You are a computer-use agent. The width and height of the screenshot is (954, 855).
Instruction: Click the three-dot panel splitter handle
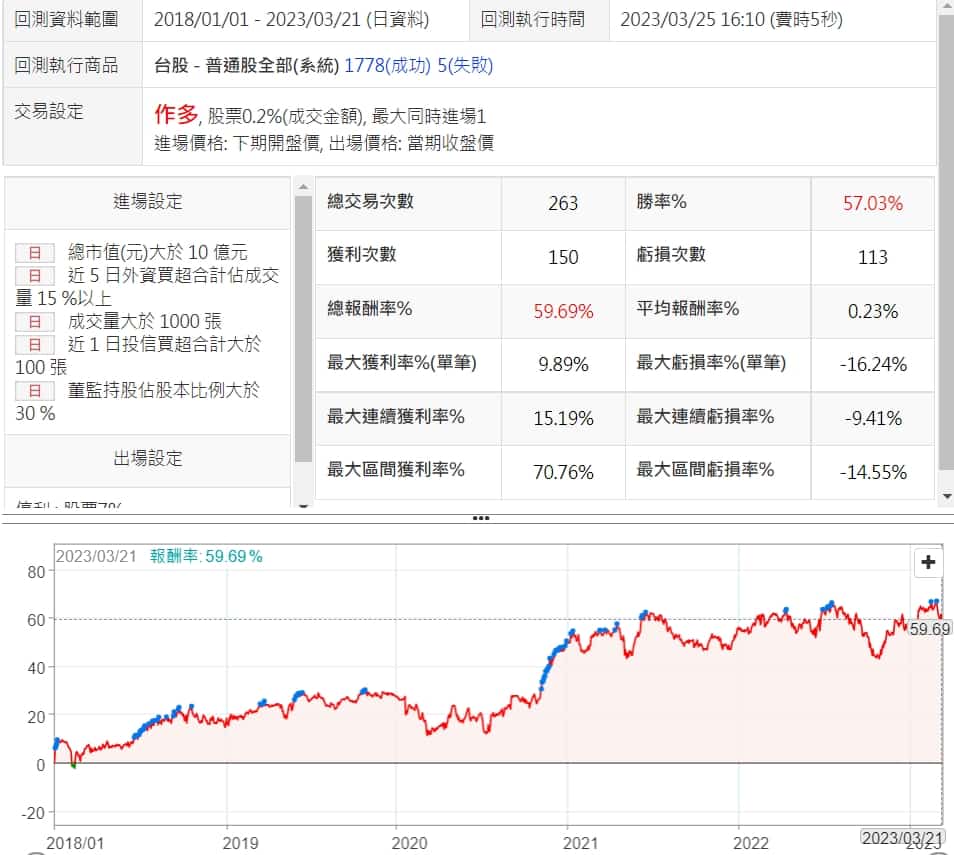480,518
